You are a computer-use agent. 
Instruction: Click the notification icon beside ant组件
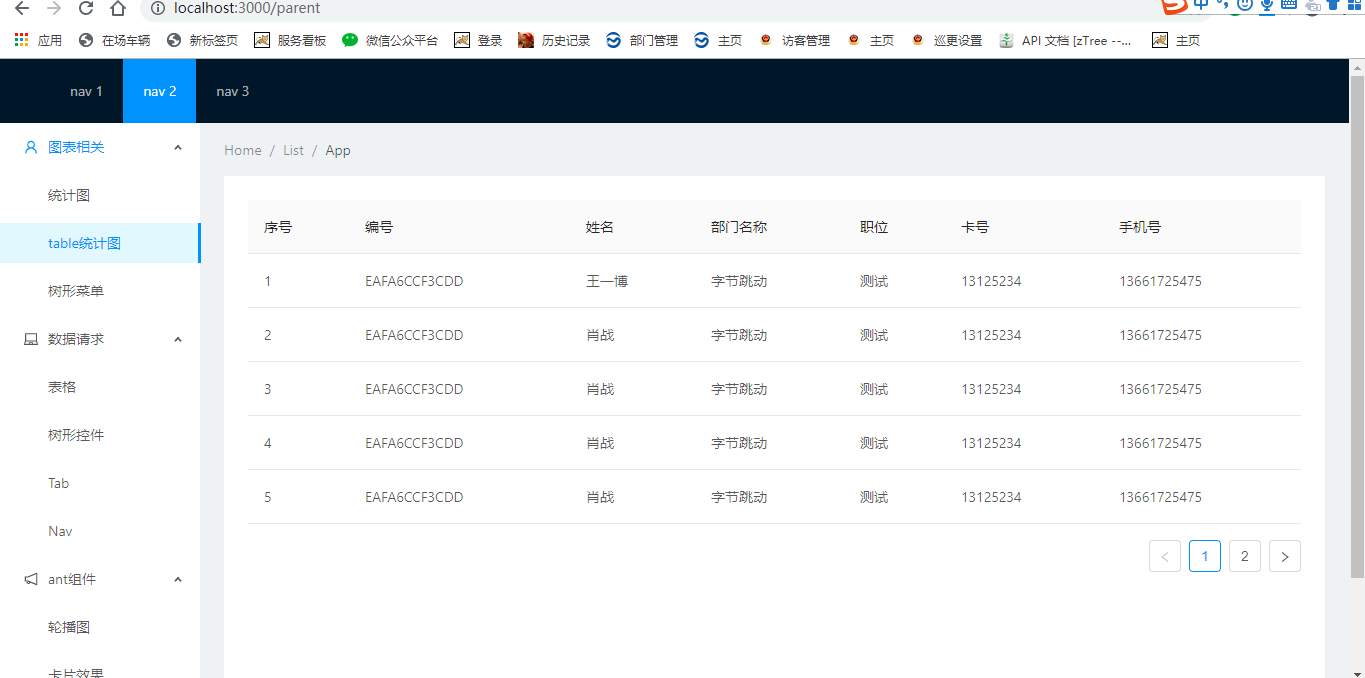(x=31, y=579)
